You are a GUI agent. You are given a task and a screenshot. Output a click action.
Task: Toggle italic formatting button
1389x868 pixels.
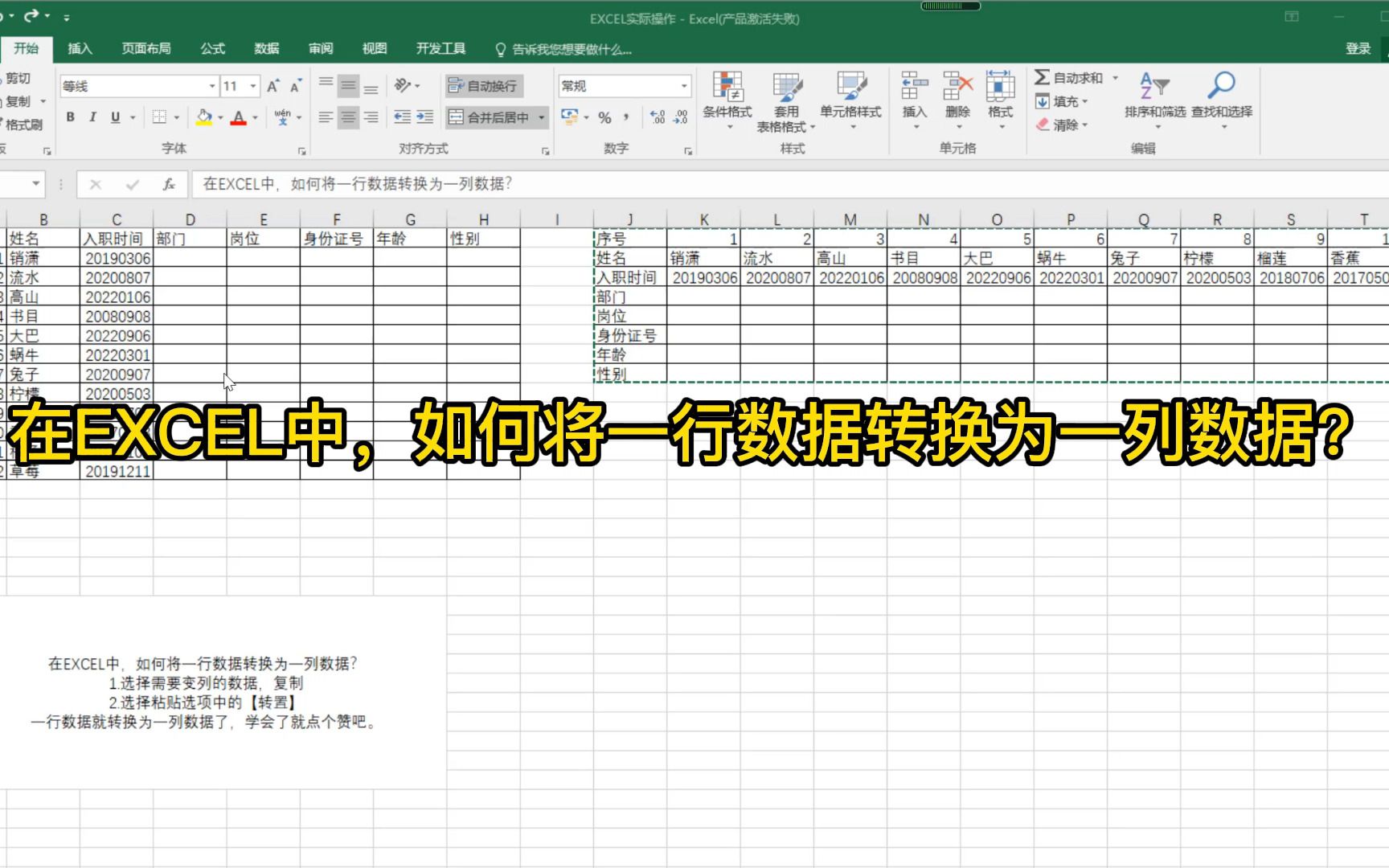click(92, 117)
